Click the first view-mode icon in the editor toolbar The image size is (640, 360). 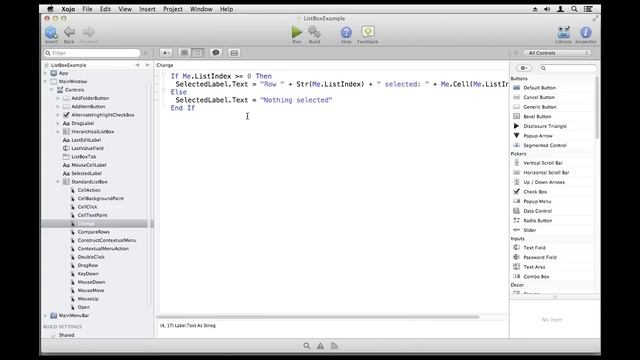(184, 53)
